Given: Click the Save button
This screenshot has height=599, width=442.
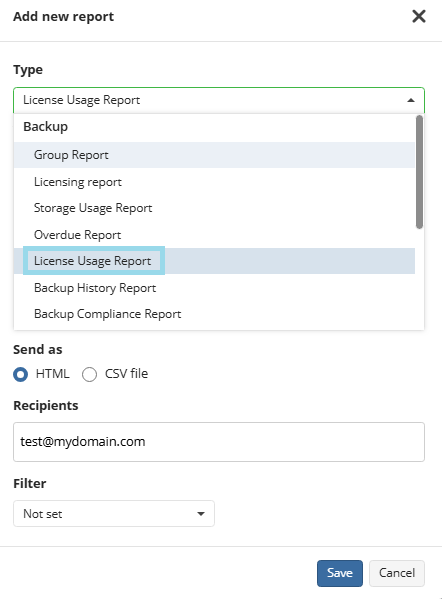Looking at the screenshot, I should tap(340, 573).
